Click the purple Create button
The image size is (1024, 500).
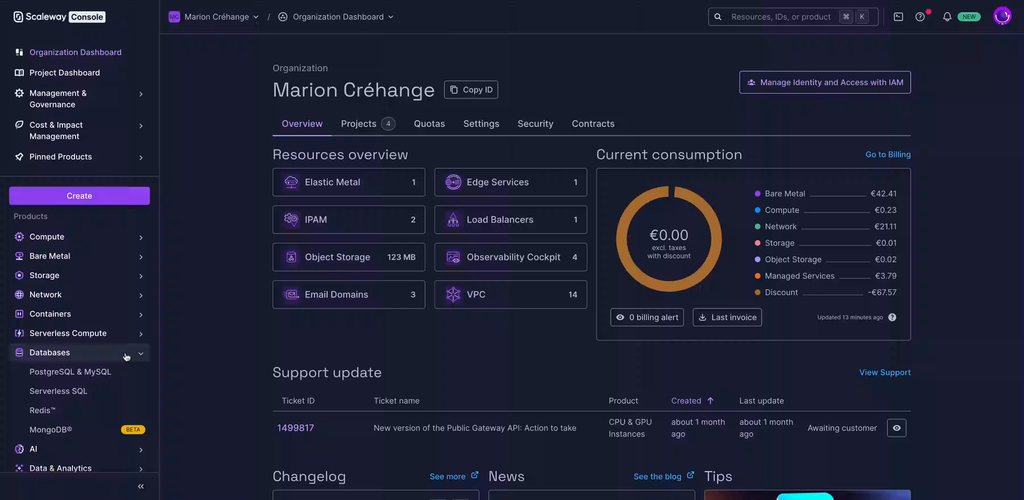pos(79,196)
